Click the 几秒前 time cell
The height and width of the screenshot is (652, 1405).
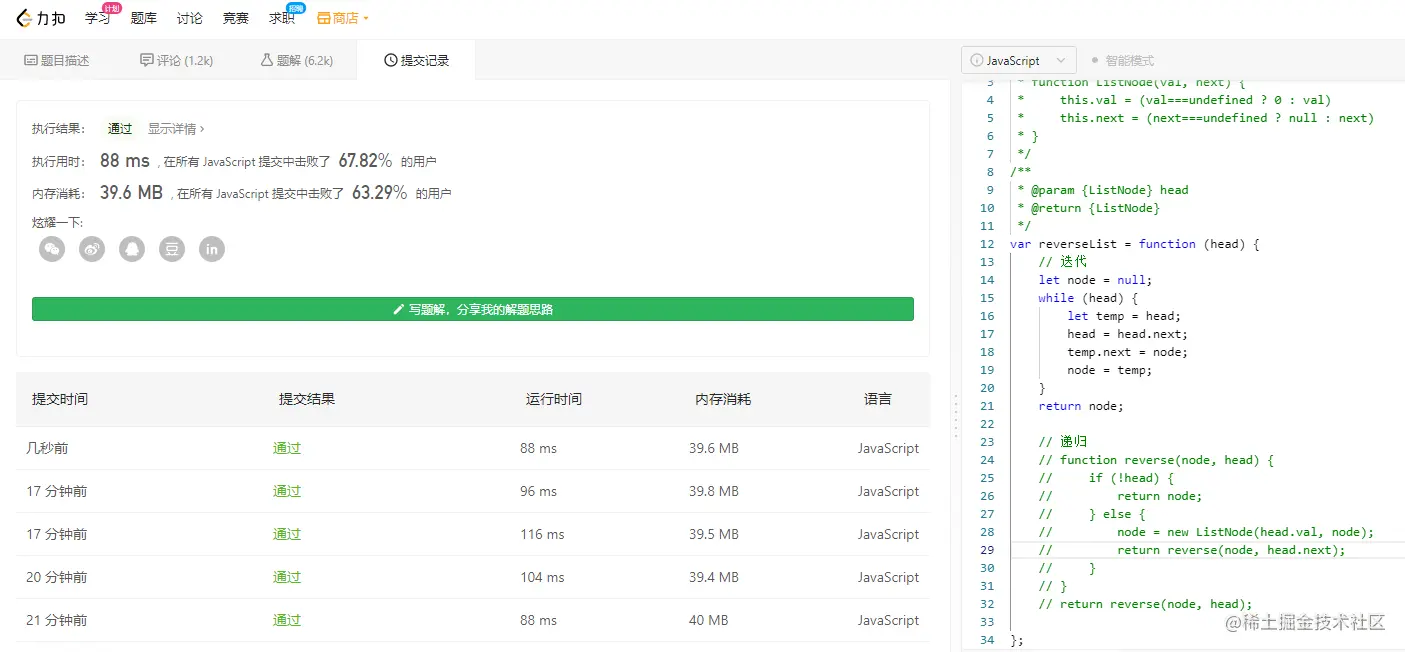click(47, 448)
